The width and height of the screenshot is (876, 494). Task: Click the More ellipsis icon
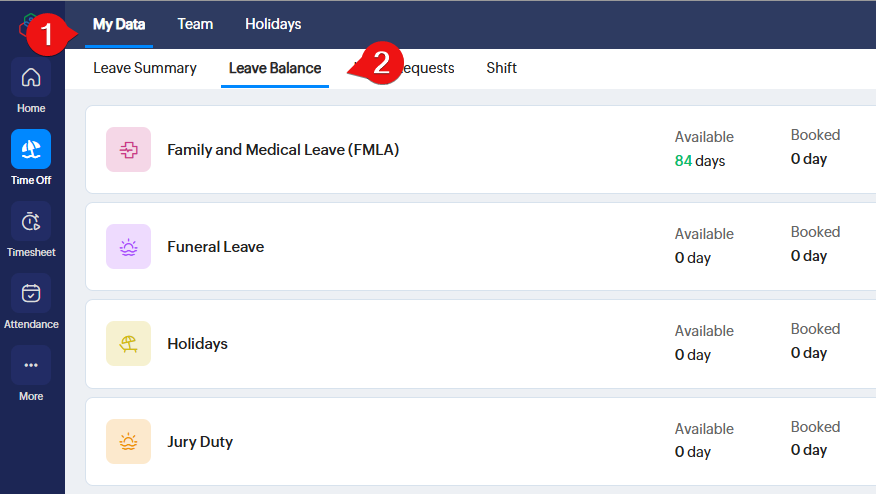(x=31, y=366)
